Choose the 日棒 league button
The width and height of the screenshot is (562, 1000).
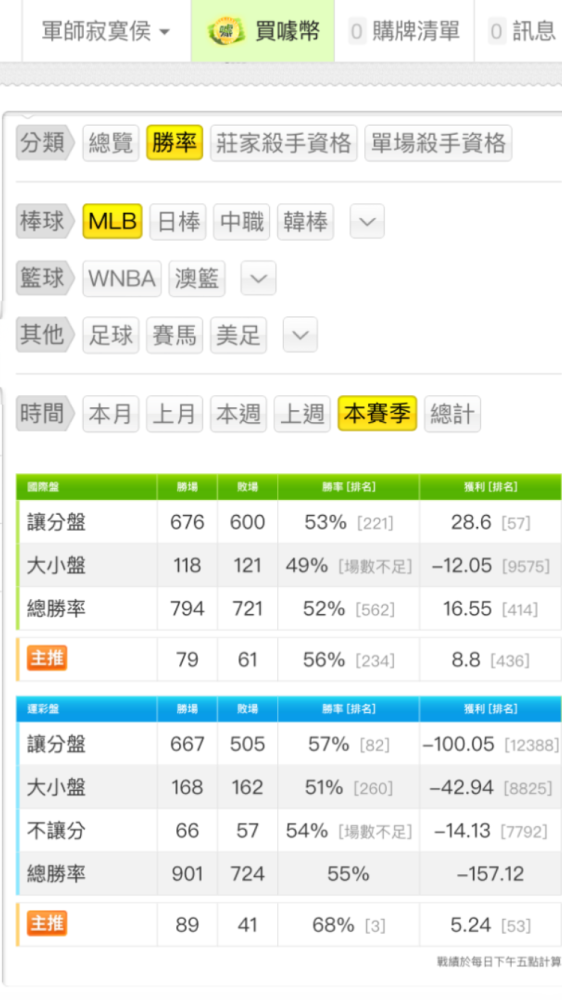178,222
